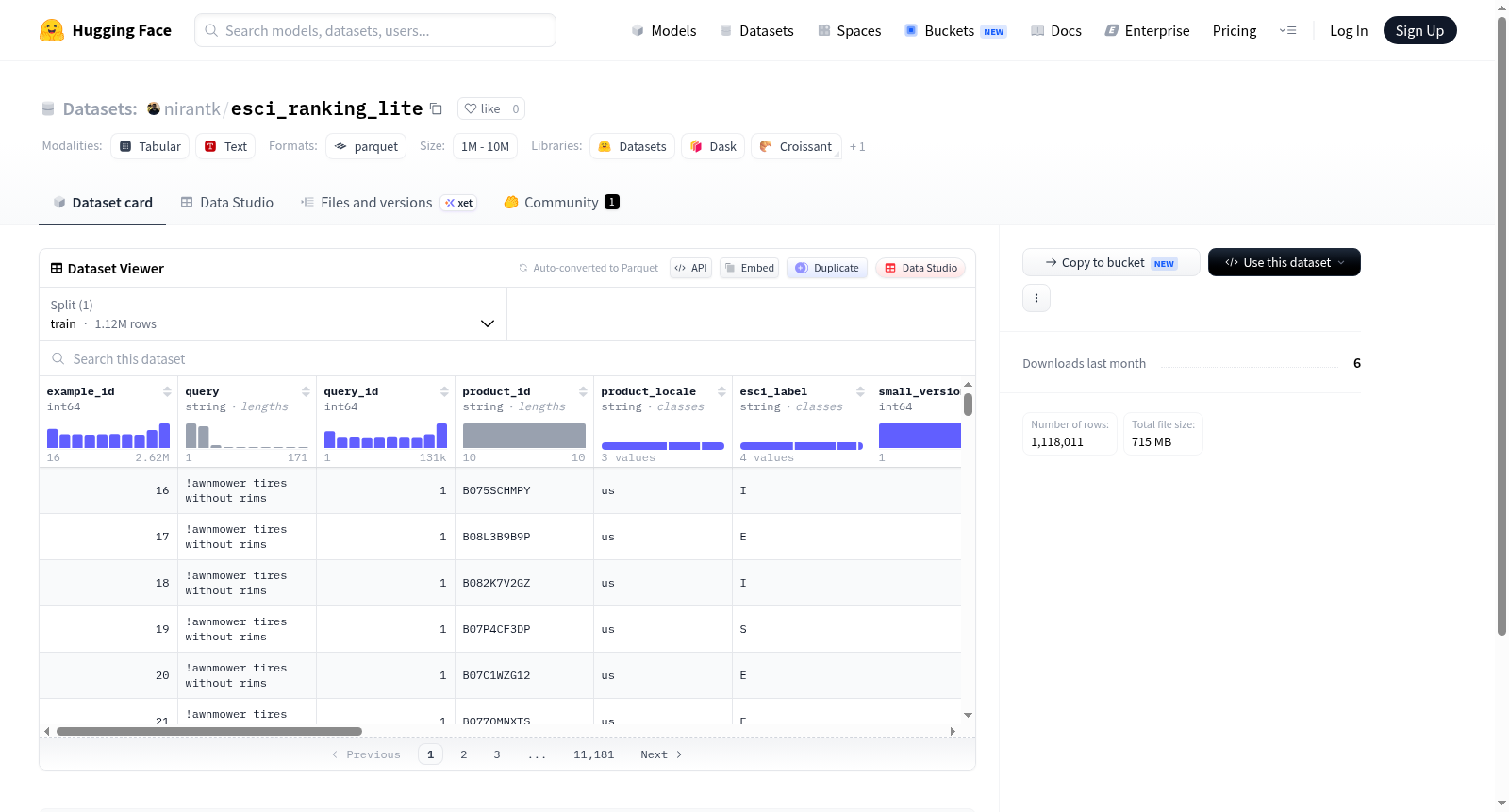Copy dataset name with clipboard icon

(x=436, y=108)
